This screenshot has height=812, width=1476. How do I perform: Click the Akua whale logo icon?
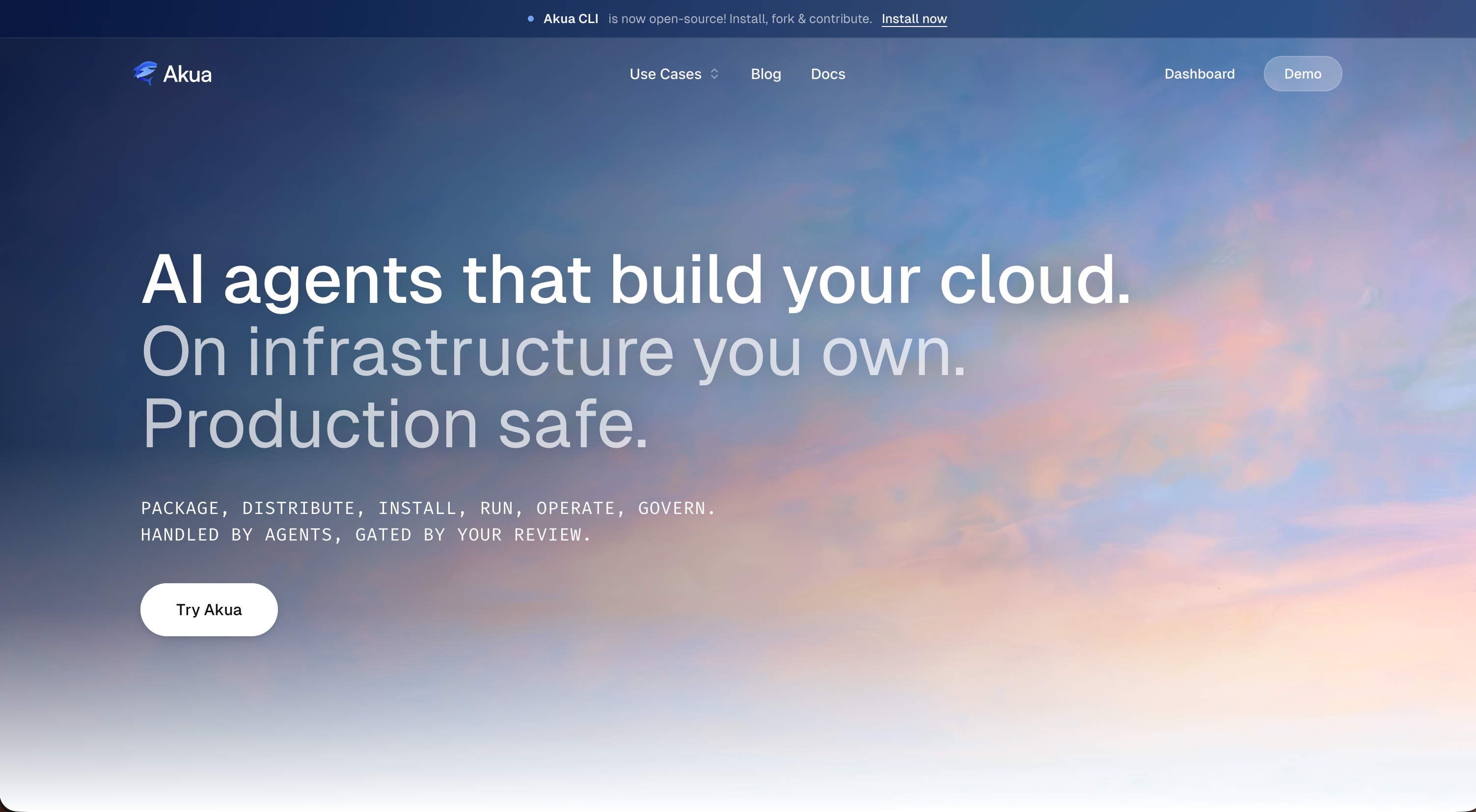click(145, 73)
